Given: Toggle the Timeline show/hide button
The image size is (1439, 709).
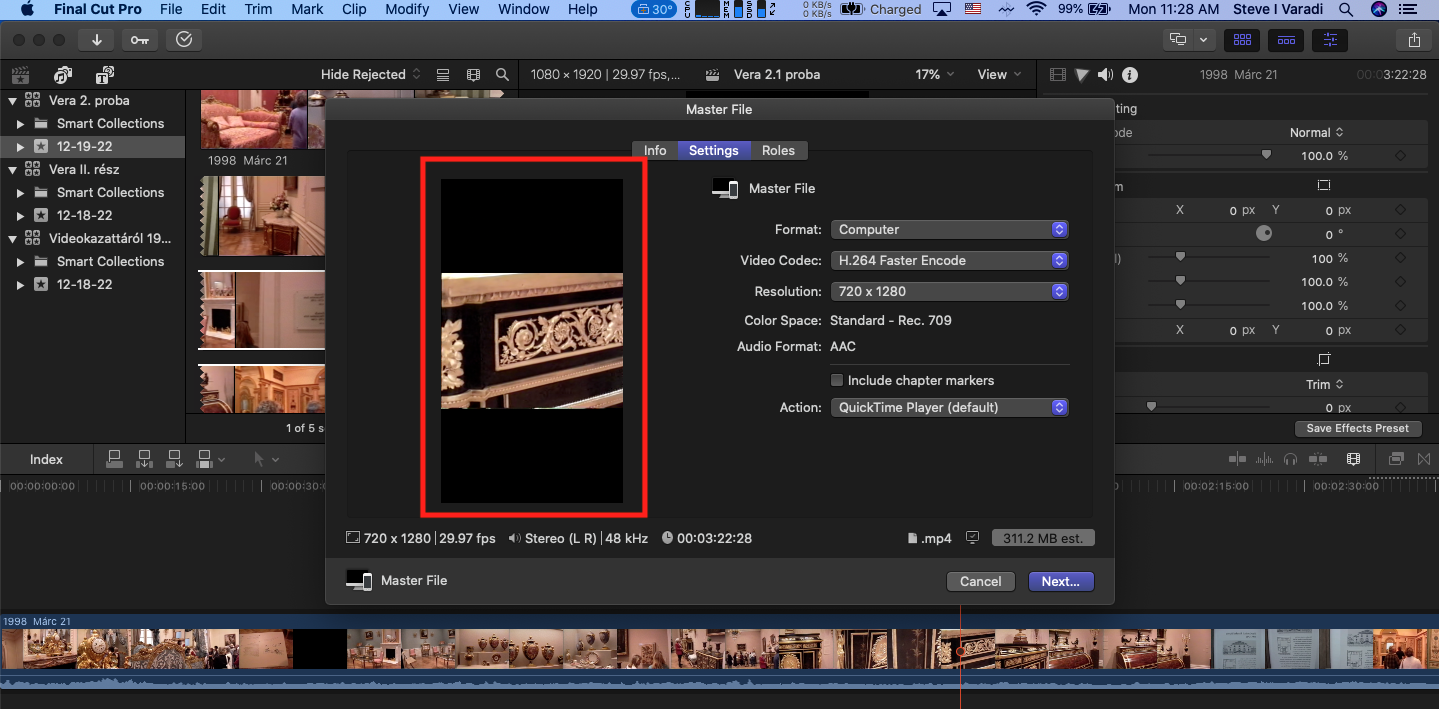Looking at the screenshot, I should tap(1286, 40).
